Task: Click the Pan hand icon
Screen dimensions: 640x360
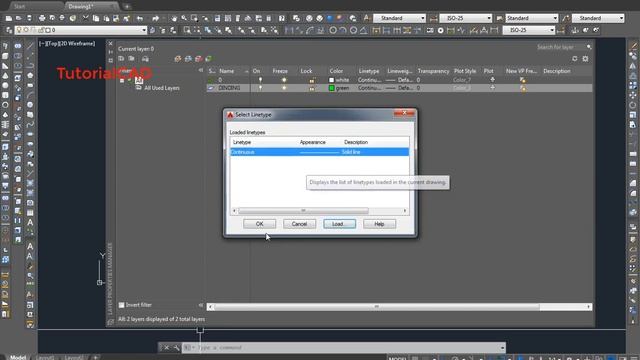Action: coord(174,18)
